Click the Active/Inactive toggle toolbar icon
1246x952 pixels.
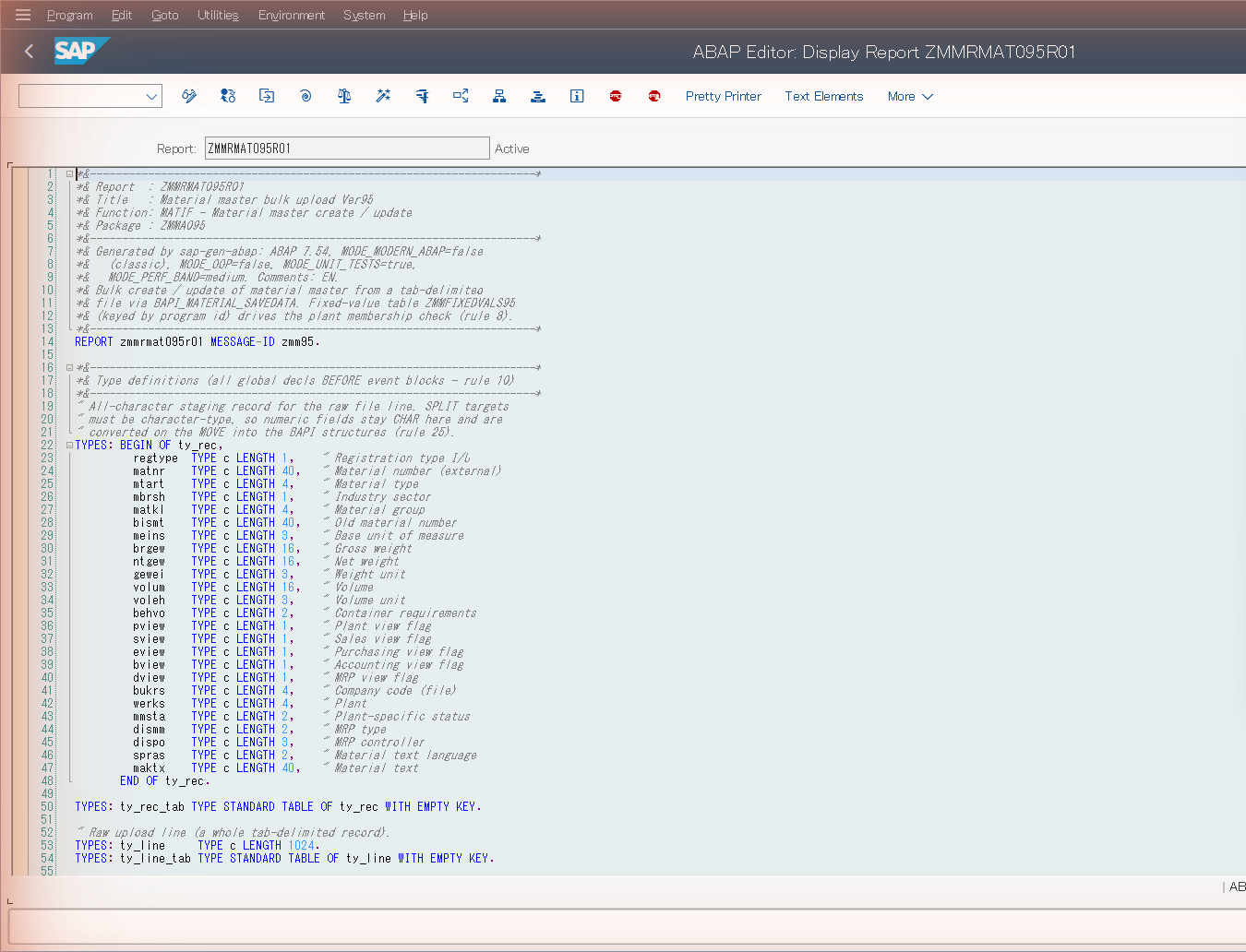pyautogui.click(x=228, y=96)
